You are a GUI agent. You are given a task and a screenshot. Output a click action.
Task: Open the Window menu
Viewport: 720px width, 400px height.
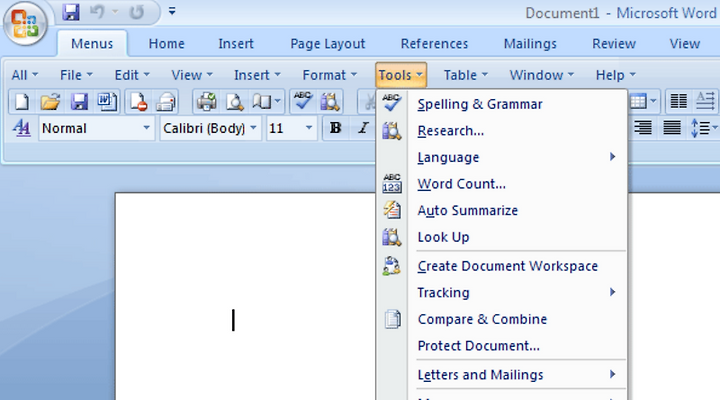click(542, 75)
